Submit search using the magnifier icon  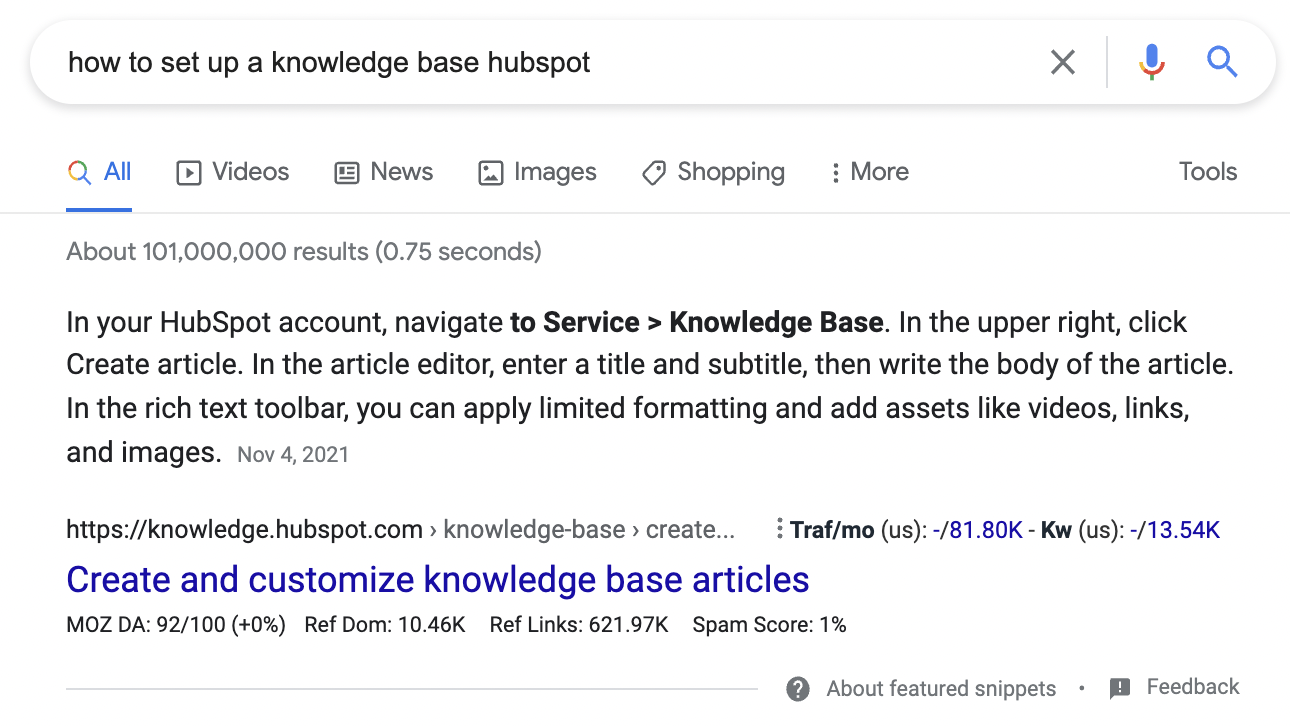(x=1222, y=63)
